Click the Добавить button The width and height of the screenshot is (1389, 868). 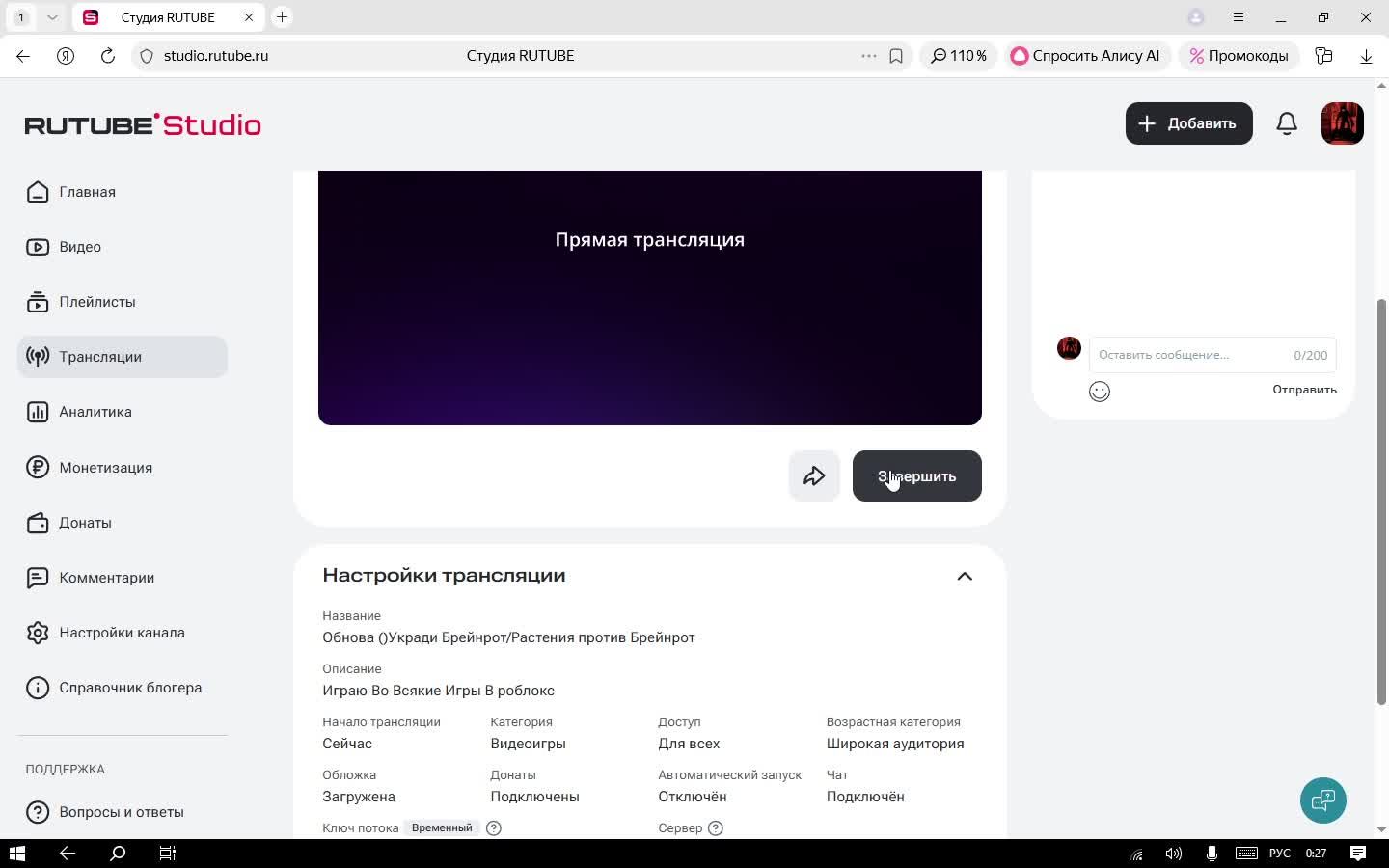click(x=1188, y=123)
